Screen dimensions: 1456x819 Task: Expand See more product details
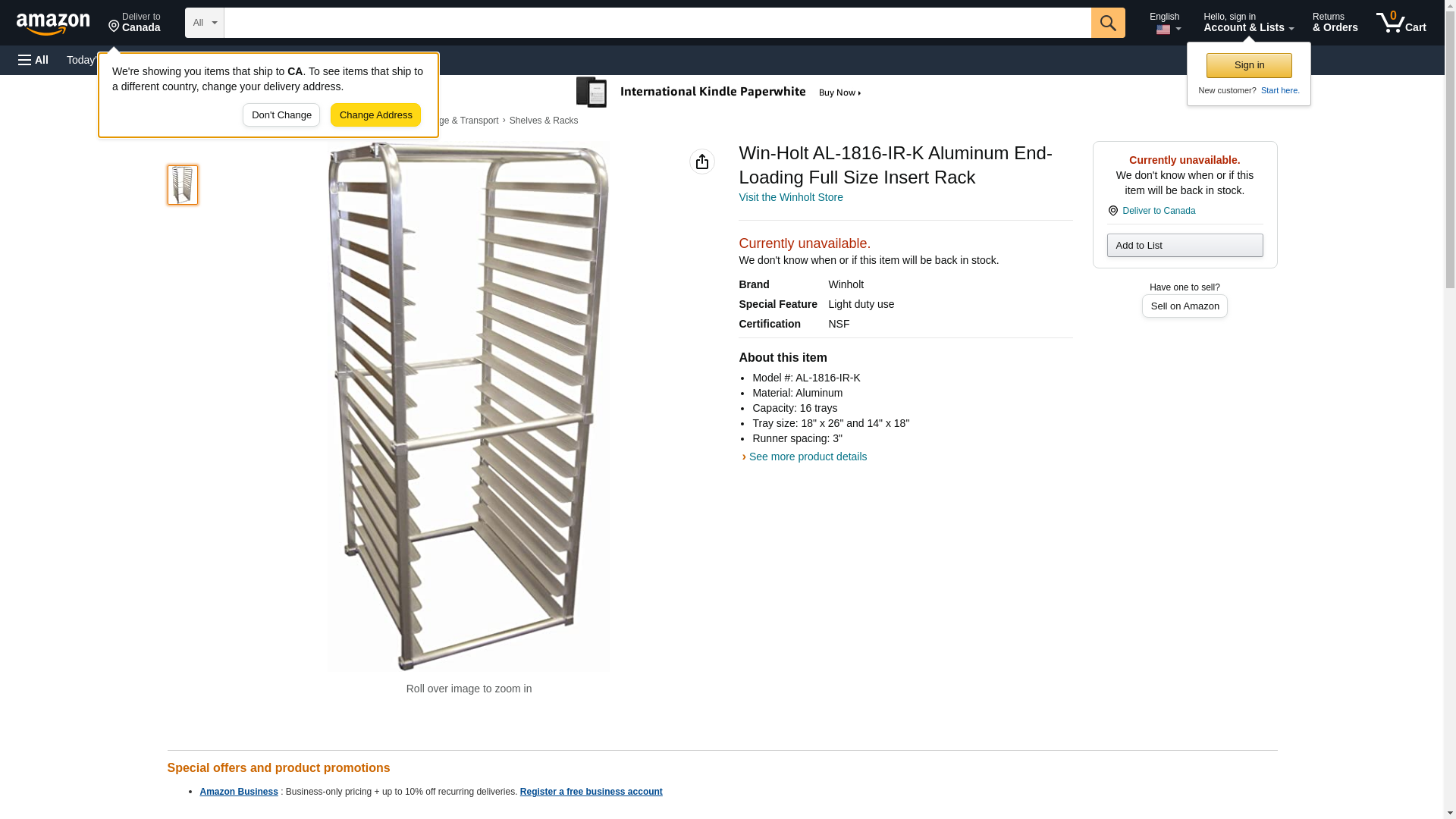coord(807,457)
